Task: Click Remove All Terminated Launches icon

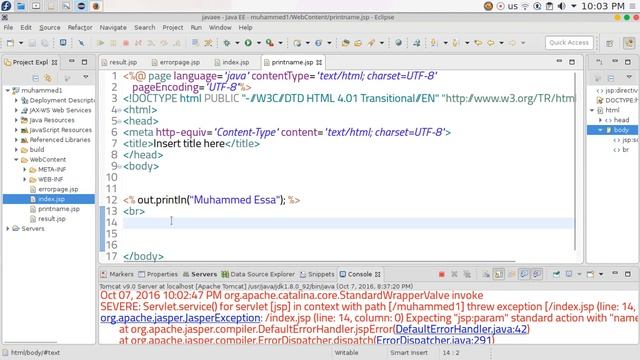Action: pos(467,274)
